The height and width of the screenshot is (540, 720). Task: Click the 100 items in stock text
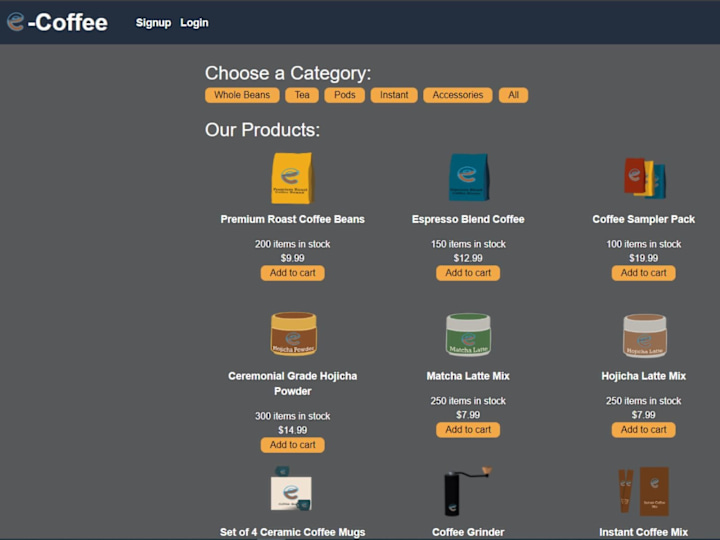click(x=643, y=244)
